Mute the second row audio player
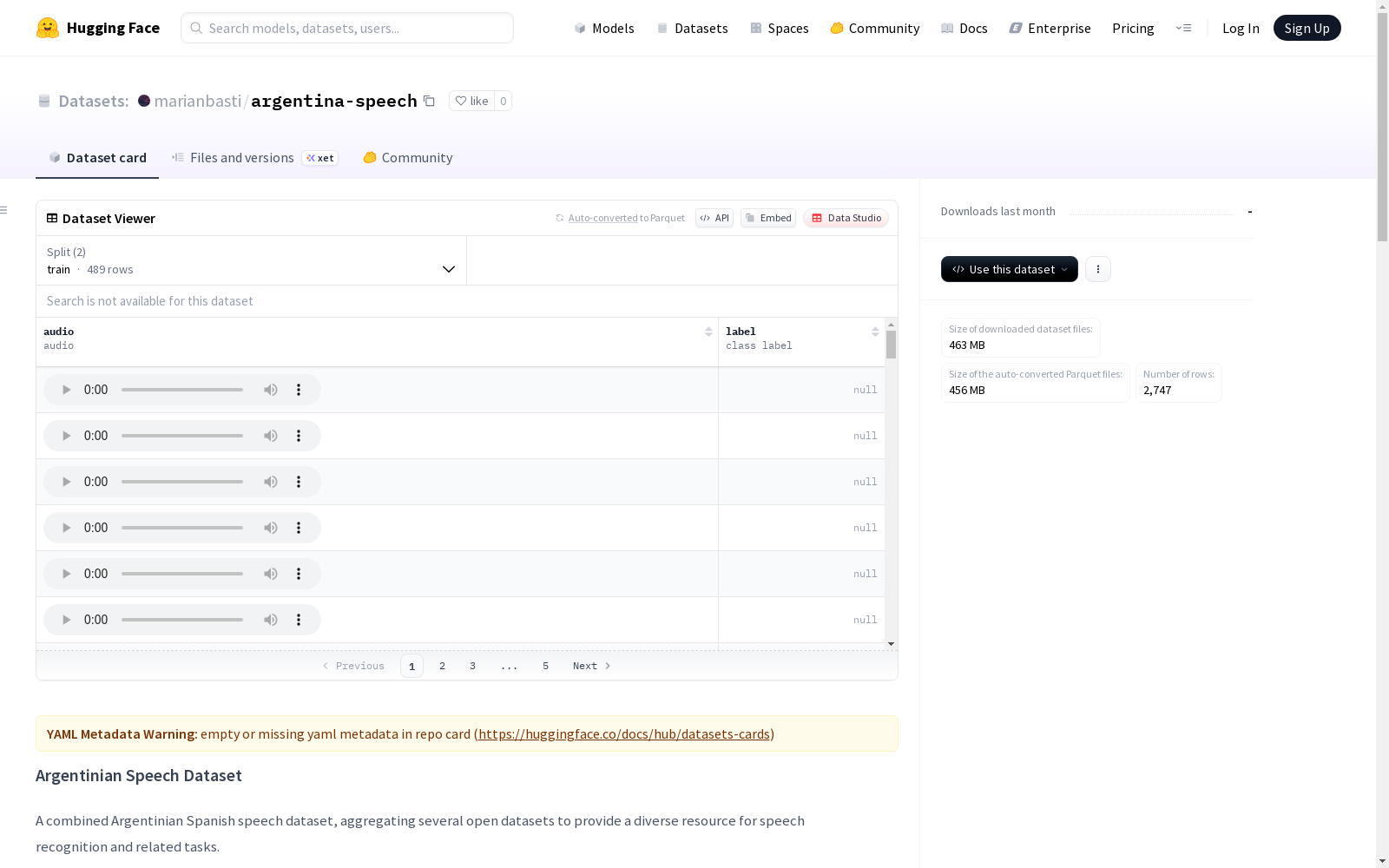Image resolution: width=1389 pixels, height=868 pixels. 271,436
